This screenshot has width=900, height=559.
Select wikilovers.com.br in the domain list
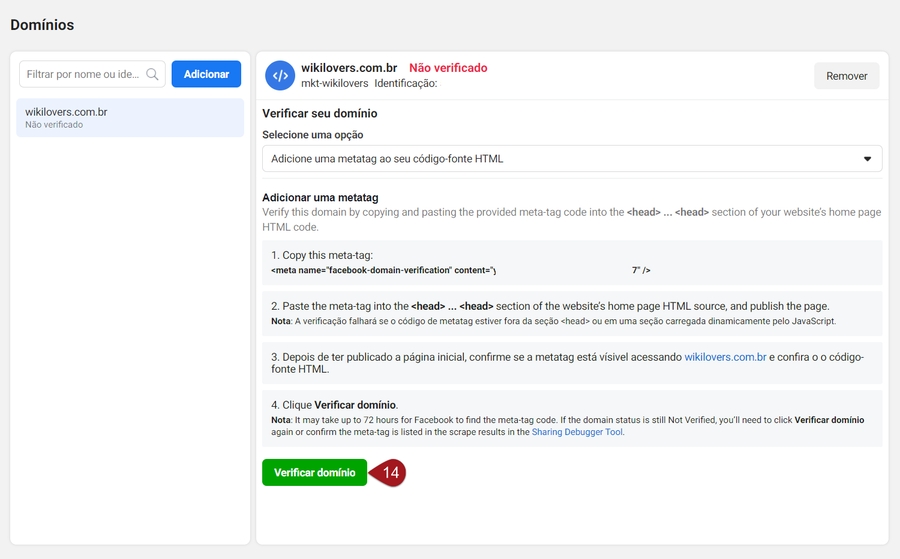point(130,118)
